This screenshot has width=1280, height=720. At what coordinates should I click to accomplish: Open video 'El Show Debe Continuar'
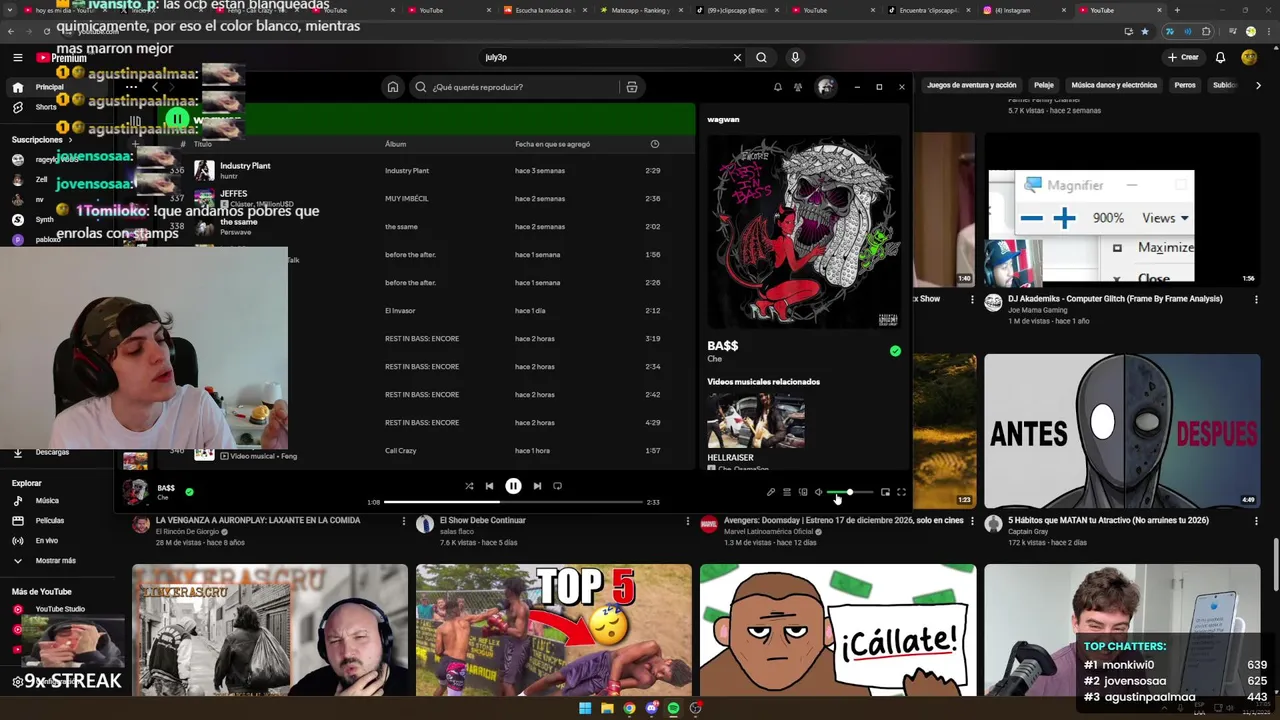tap(483, 520)
